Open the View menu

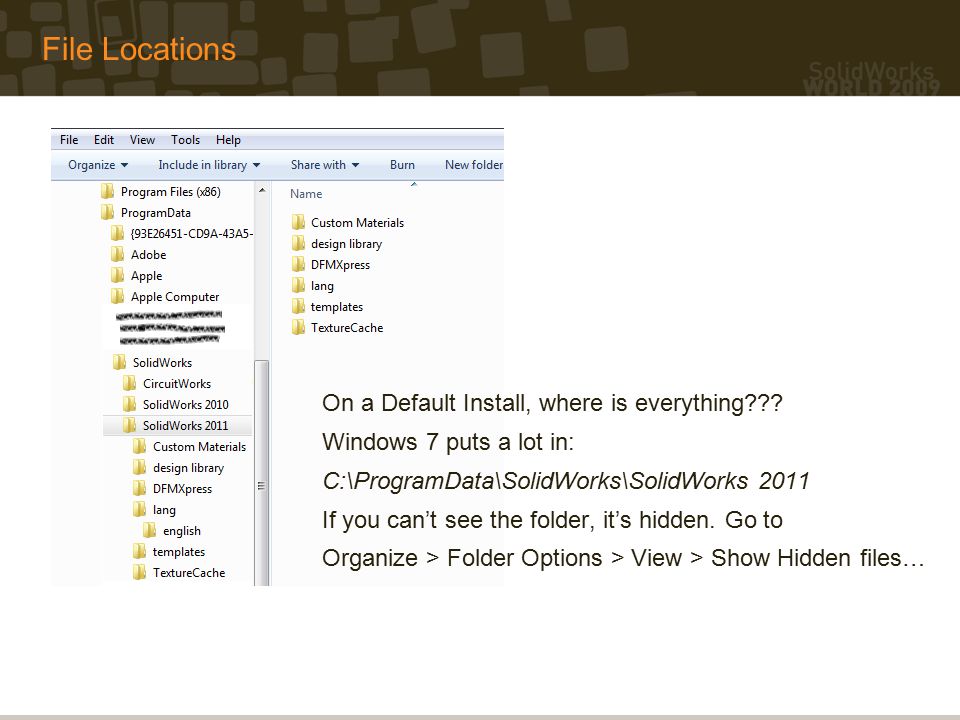142,140
